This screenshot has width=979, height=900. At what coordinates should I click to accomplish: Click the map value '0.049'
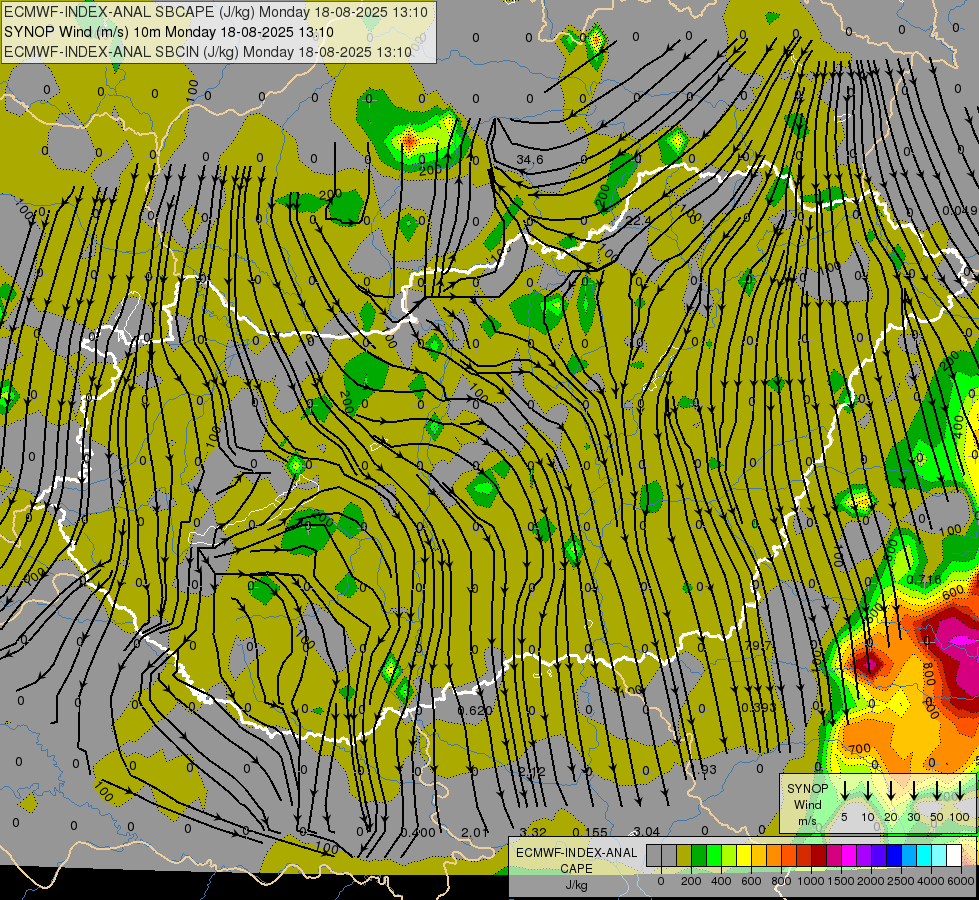pos(960,210)
